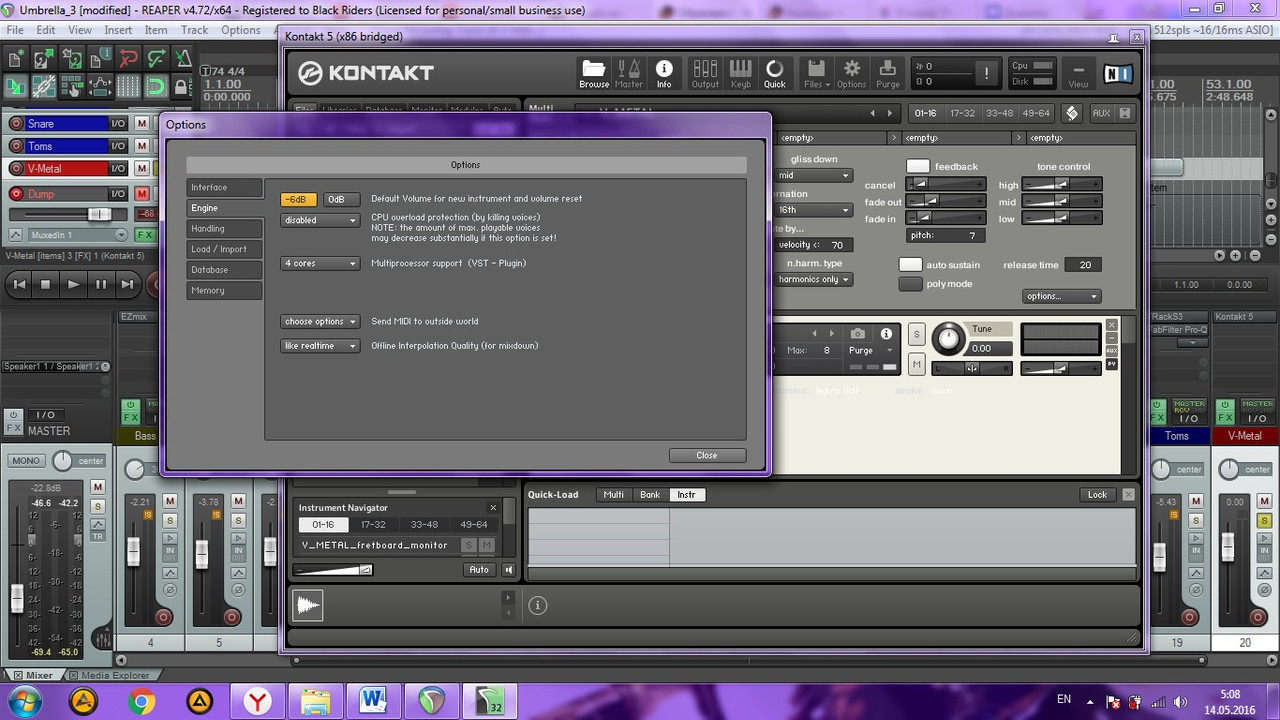Open the REAPER Track menu
Screen dimensions: 1280x720
(194, 30)
